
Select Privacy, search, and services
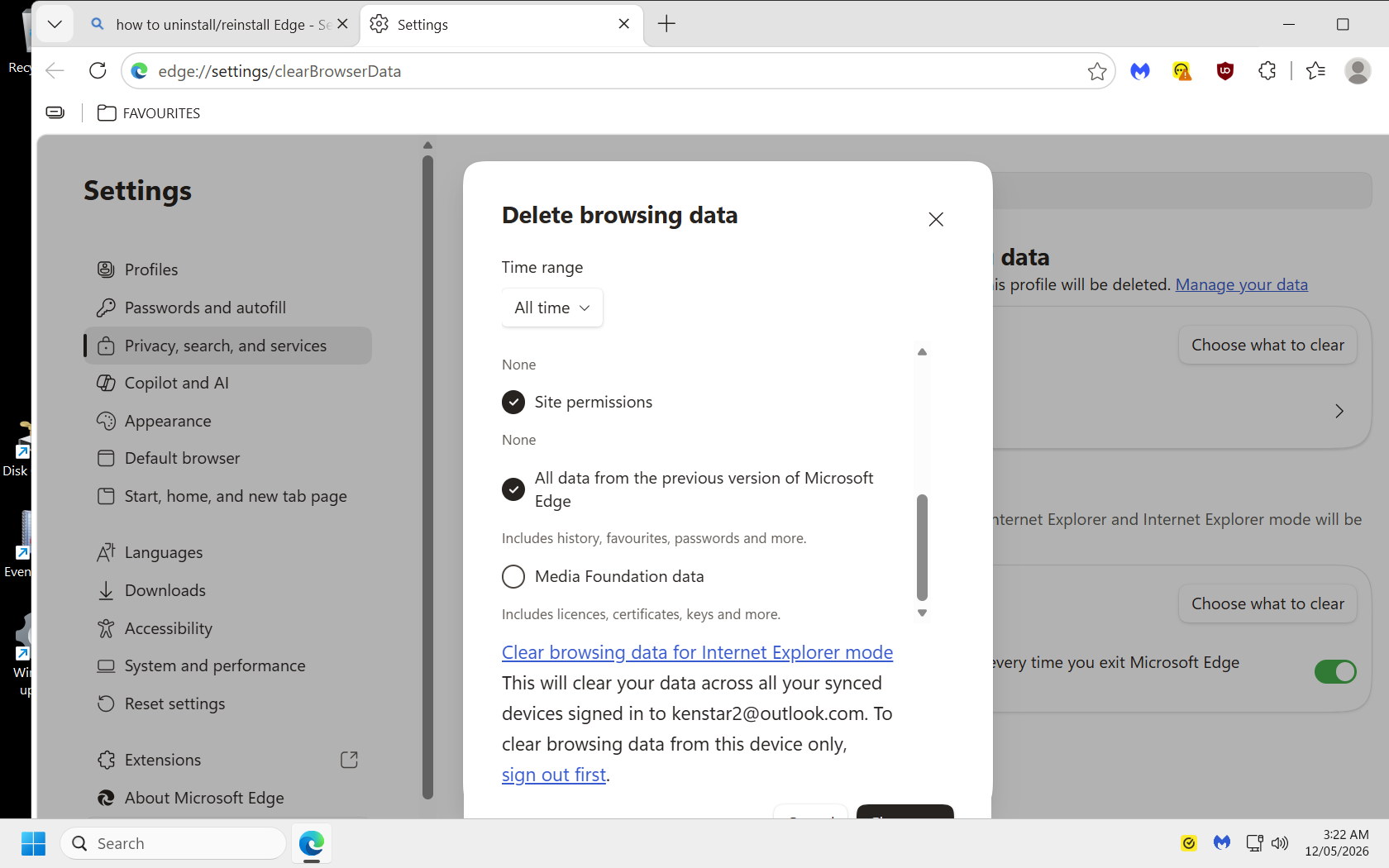pos(228,346)
